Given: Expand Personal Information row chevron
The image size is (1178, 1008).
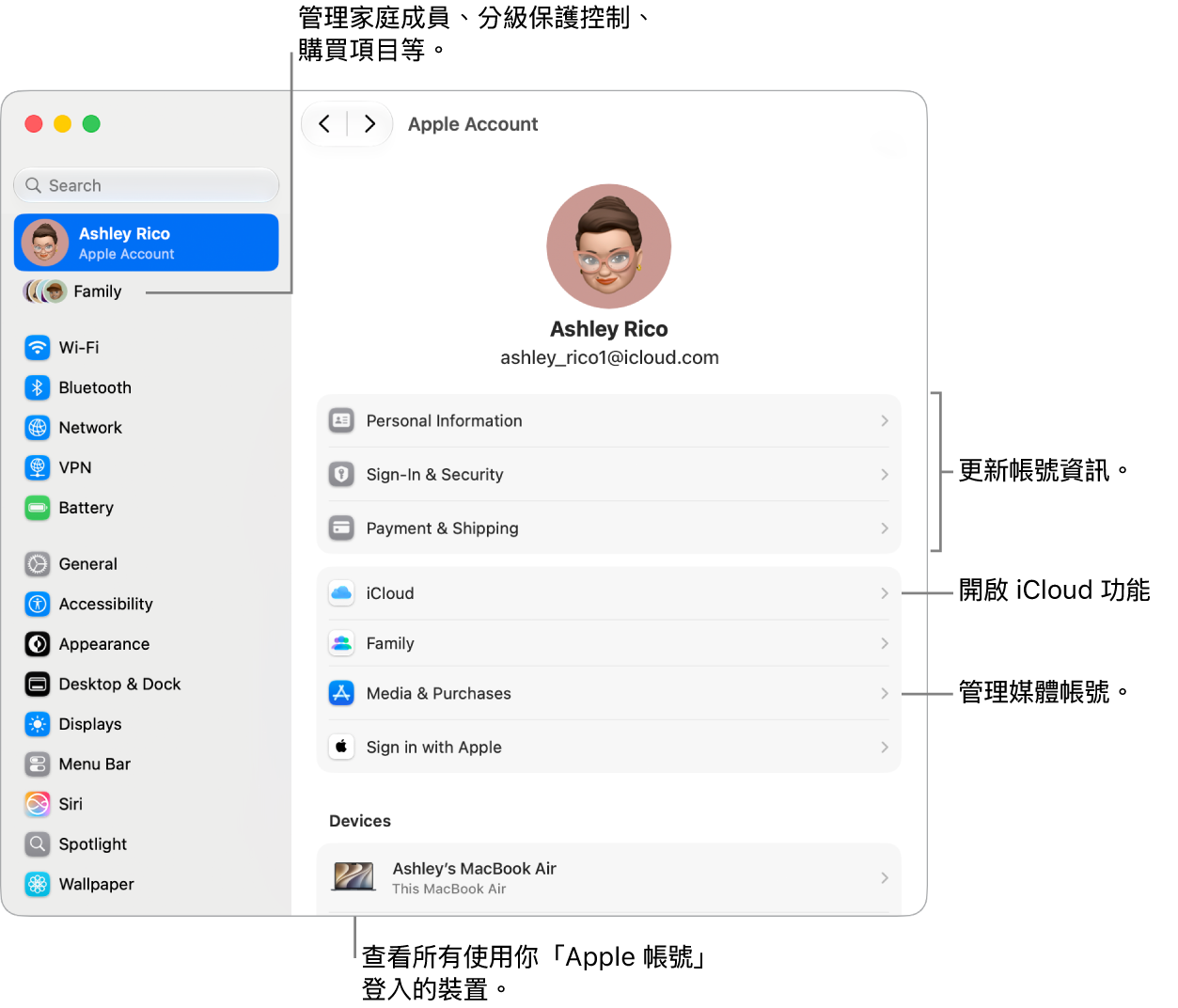Looking at the screenshot, I should [884, 420].
